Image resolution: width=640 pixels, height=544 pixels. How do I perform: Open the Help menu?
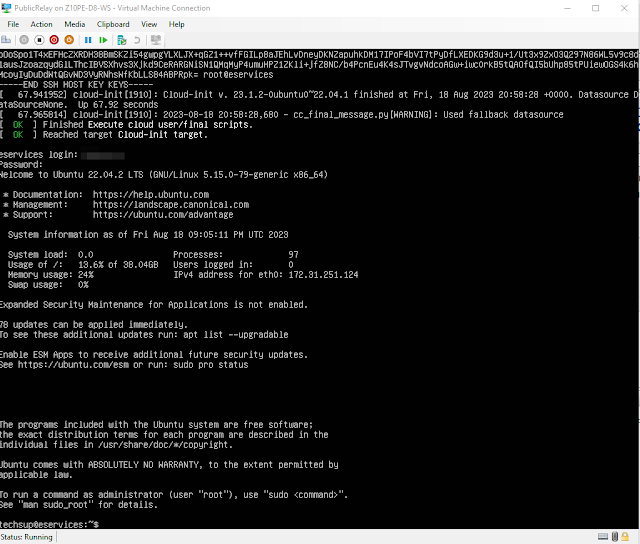[176, 24]
